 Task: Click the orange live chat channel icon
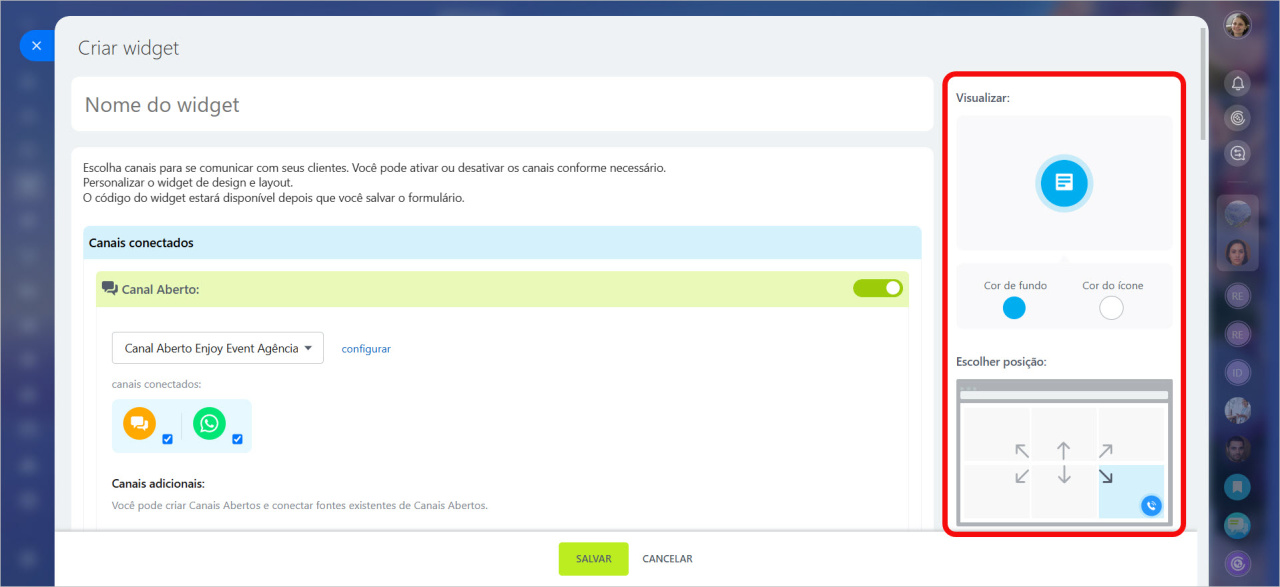tap(140, 423)
